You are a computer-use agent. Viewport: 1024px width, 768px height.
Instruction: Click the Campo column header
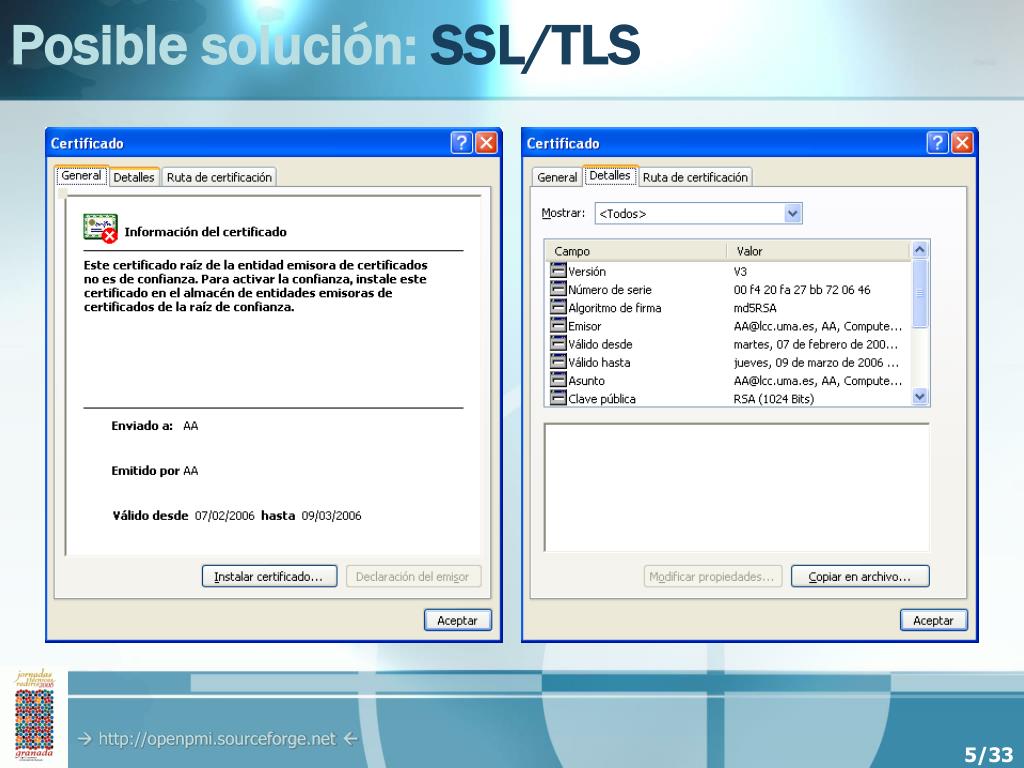pos(635,251)
